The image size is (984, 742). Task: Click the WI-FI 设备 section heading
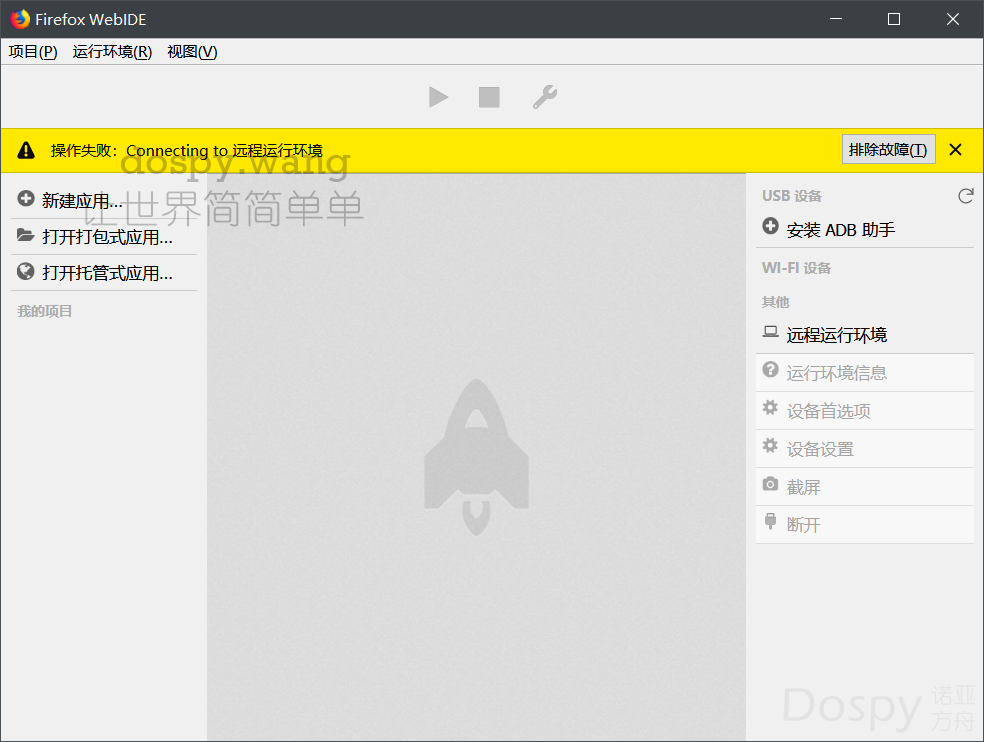(796, 268)
